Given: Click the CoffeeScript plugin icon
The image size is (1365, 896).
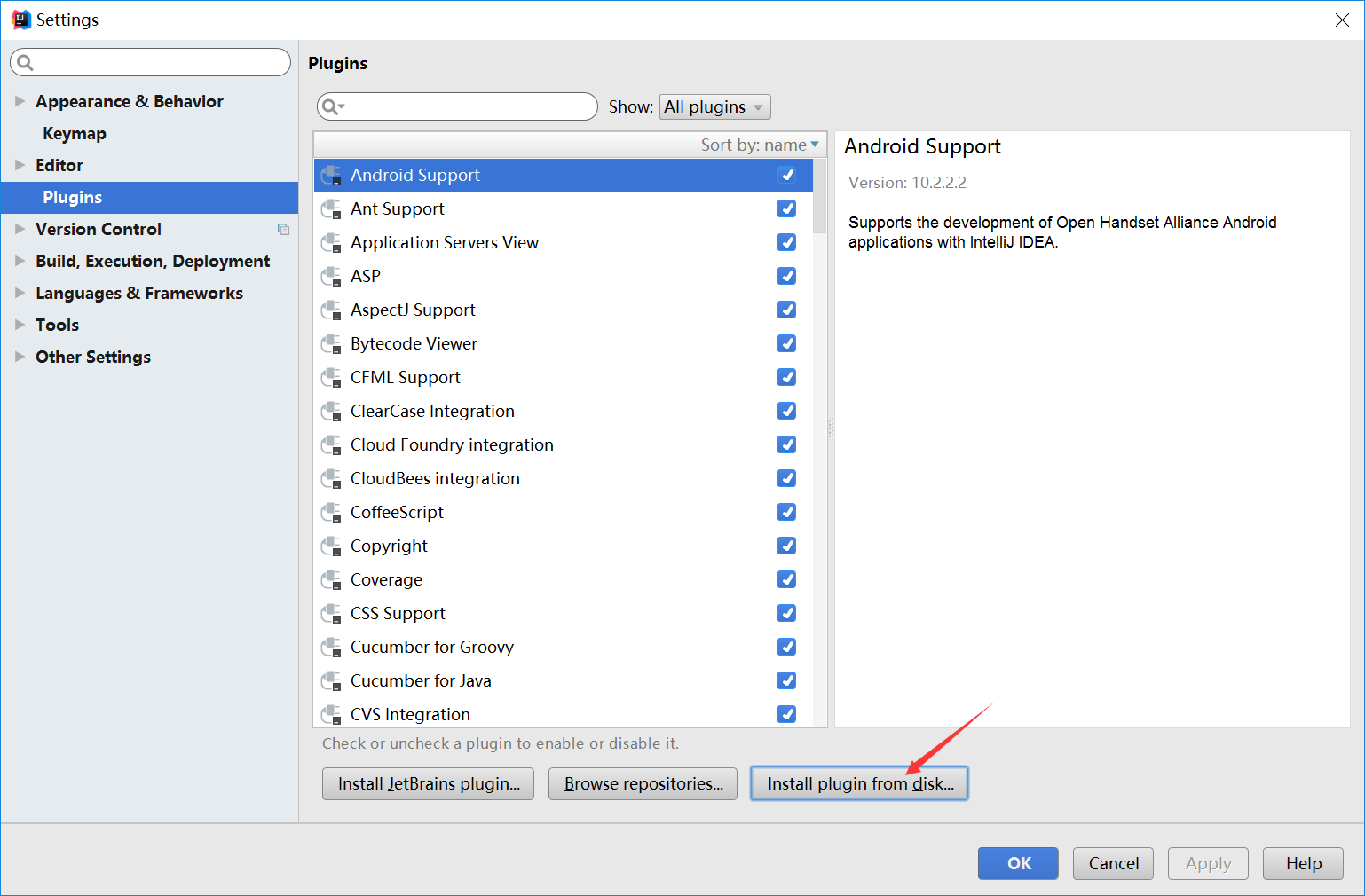Looking at the screenshot, I should pyautogui.click(x=331, y=513).
